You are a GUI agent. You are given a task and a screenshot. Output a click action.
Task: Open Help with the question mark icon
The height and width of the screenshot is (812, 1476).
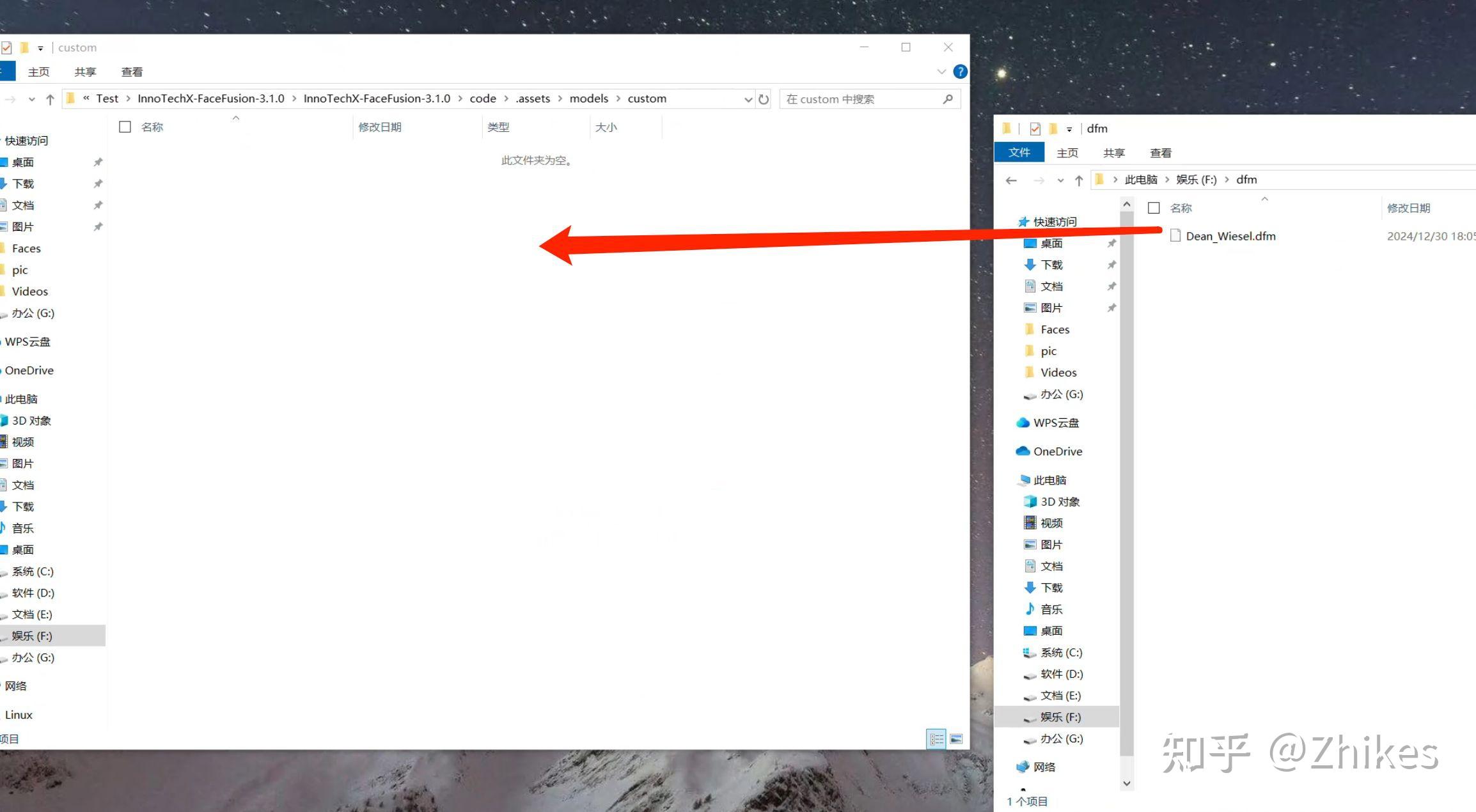[959, 71]
